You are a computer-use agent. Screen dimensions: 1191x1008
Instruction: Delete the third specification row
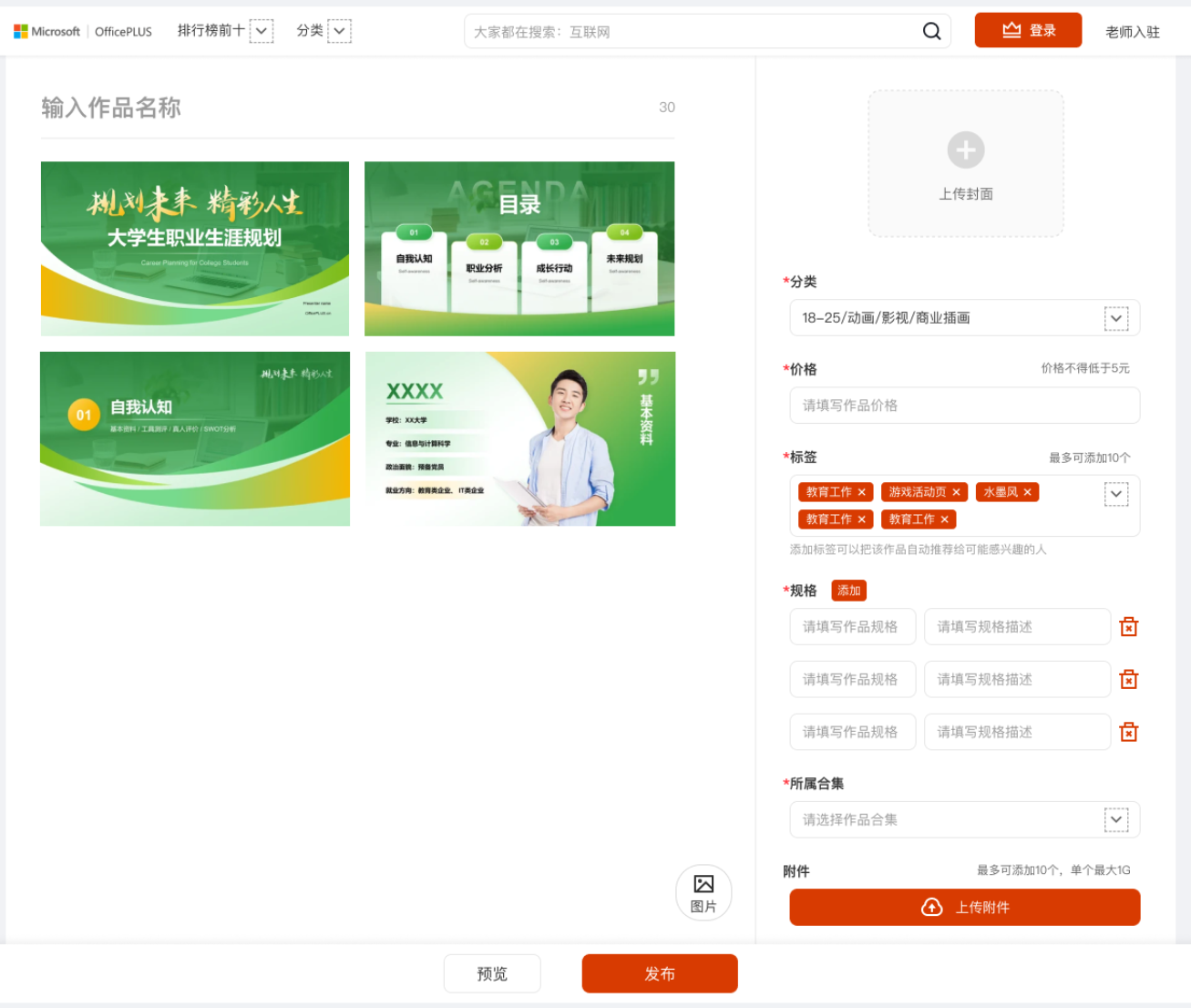[1128, 733]
